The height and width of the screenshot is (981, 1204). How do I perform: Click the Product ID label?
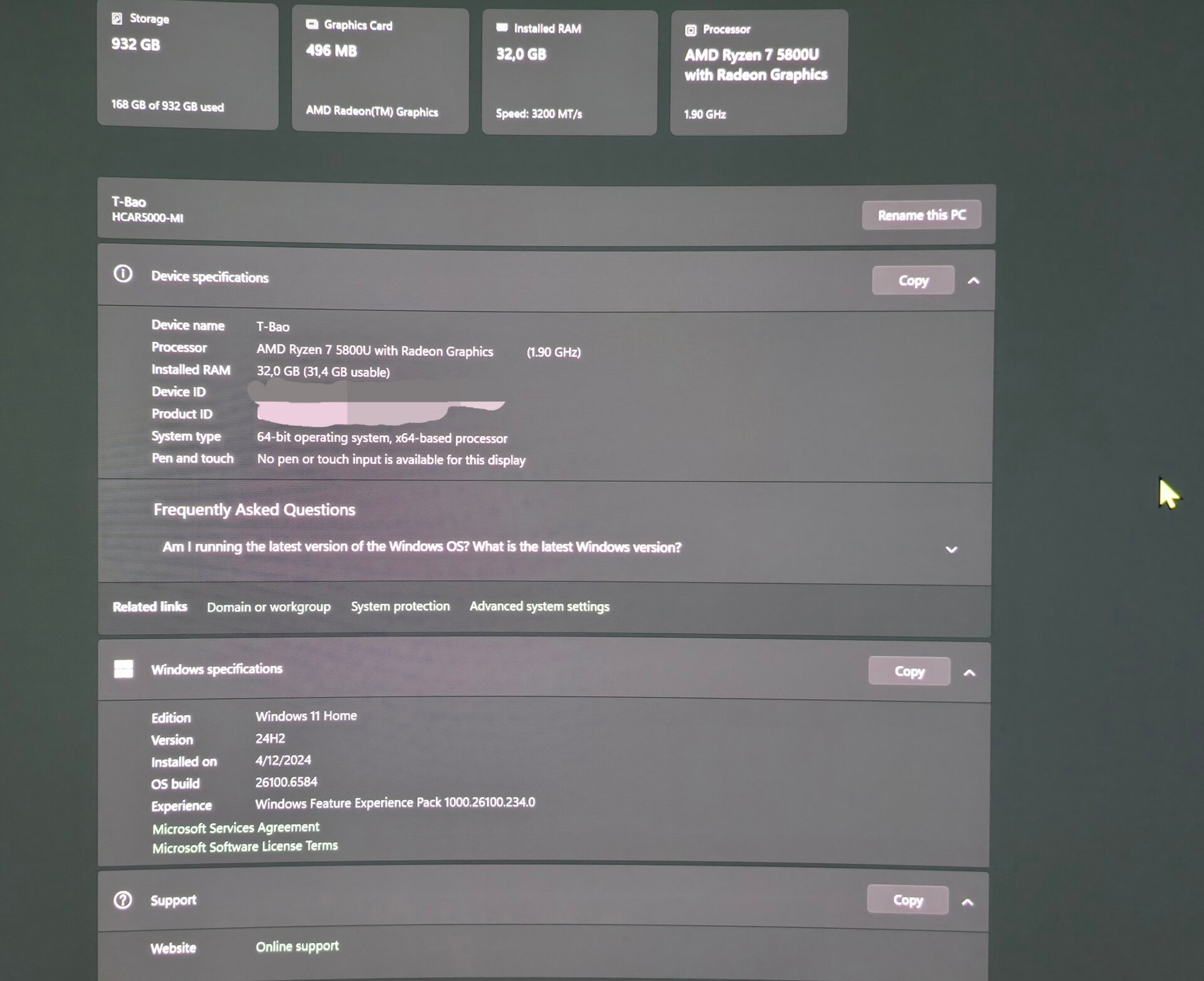pyautogui.click(x=182, y=413)
